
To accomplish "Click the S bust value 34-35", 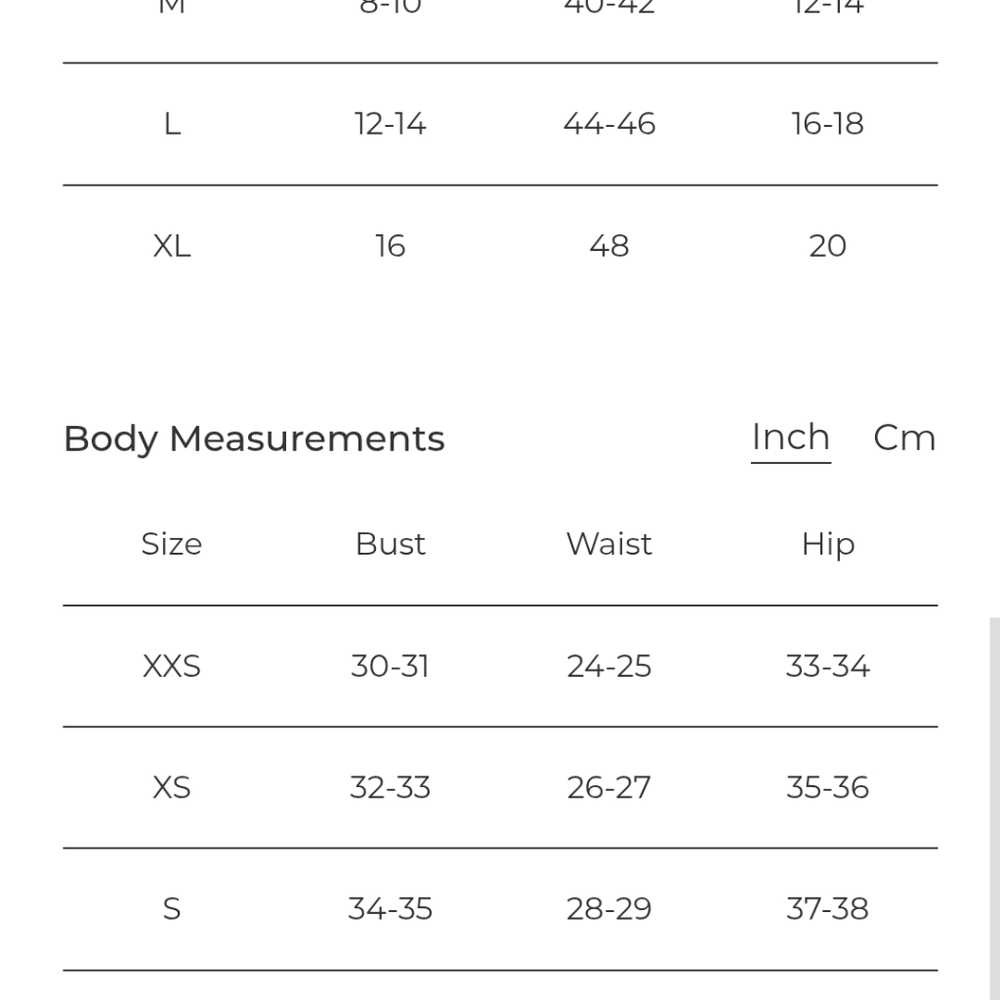I will (x=390, y=909).
